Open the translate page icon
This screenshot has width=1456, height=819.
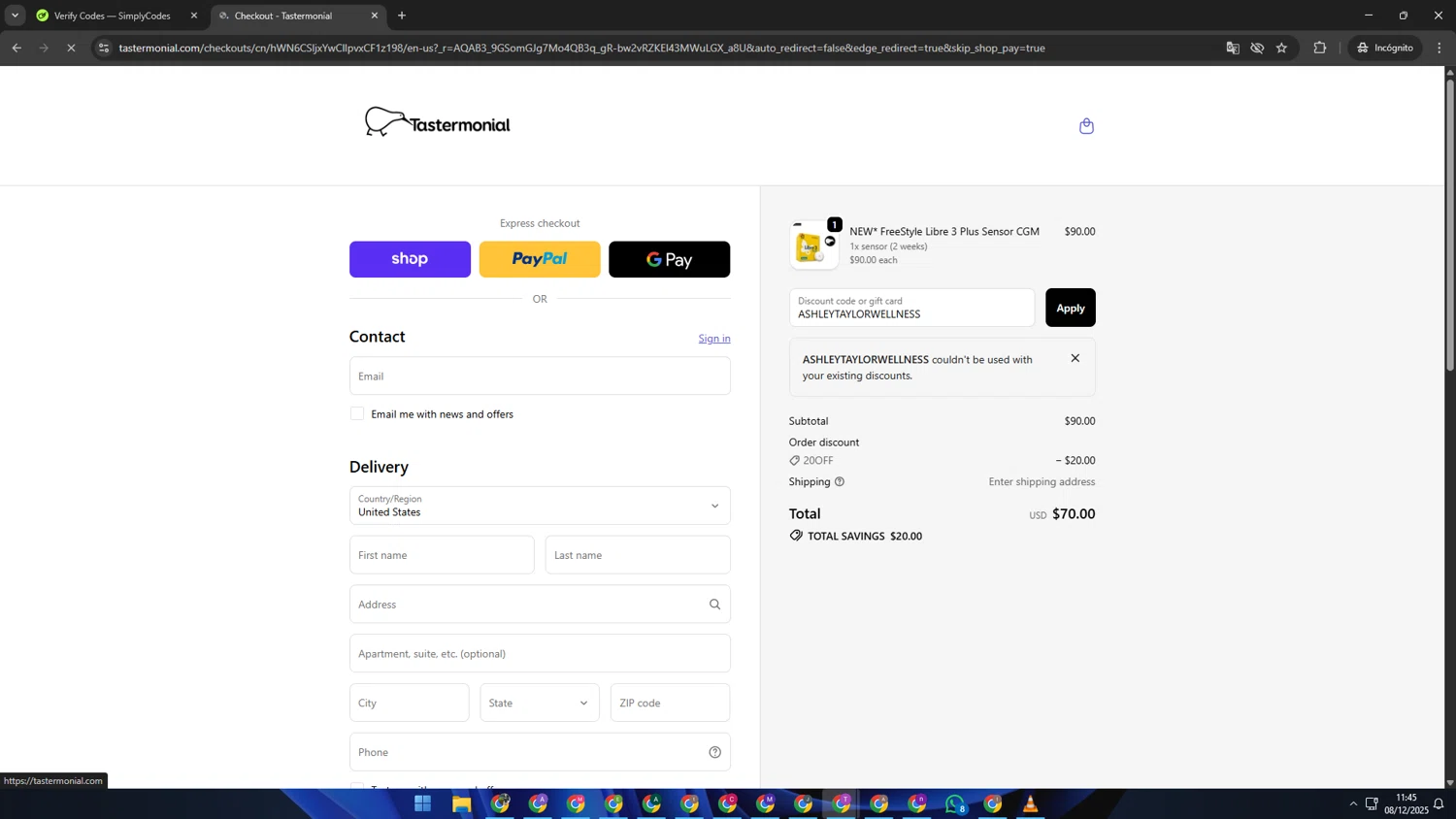1233,48
